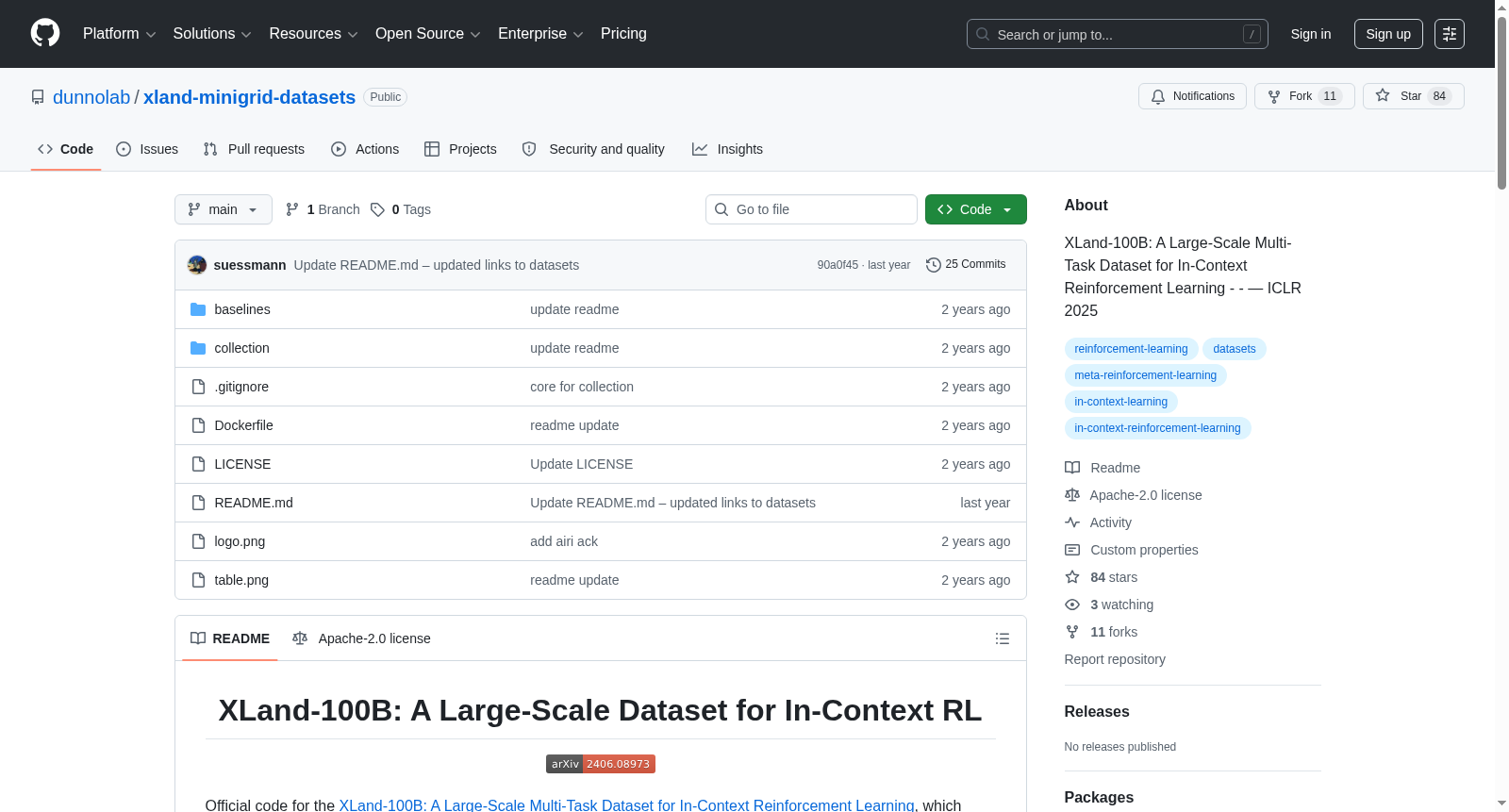The height and width of the screenshot is (812, 1509).
Task: Open the command palette icon button
Action: [x=1450, y=34]
